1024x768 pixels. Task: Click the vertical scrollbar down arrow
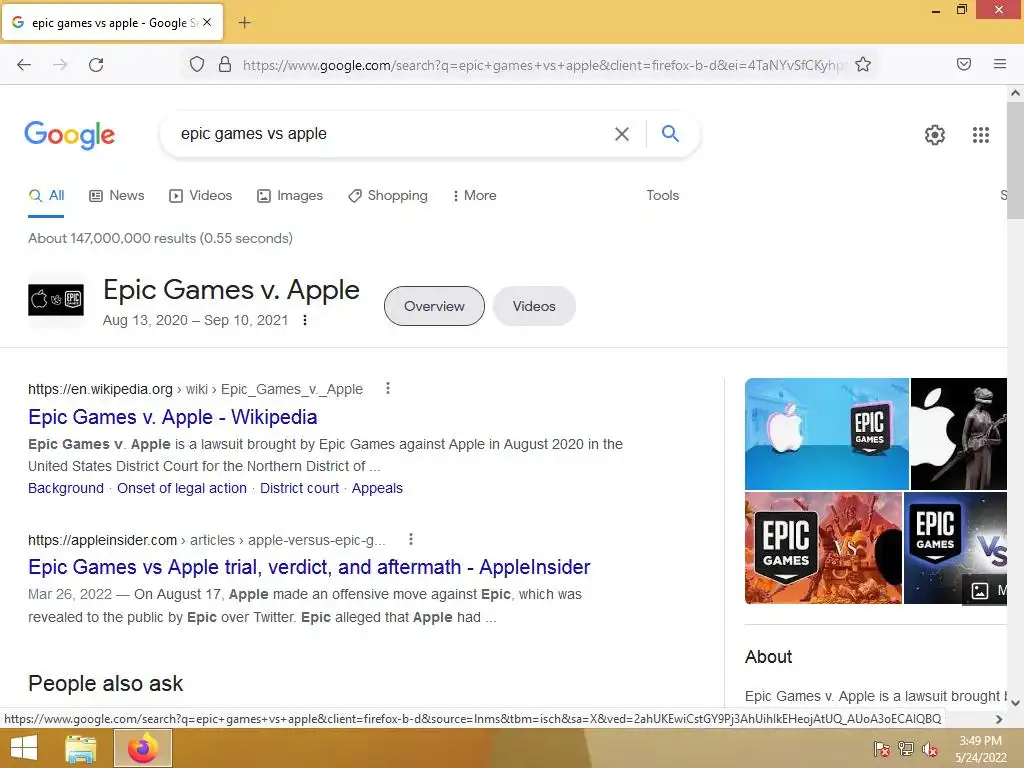coord(1016,702)
